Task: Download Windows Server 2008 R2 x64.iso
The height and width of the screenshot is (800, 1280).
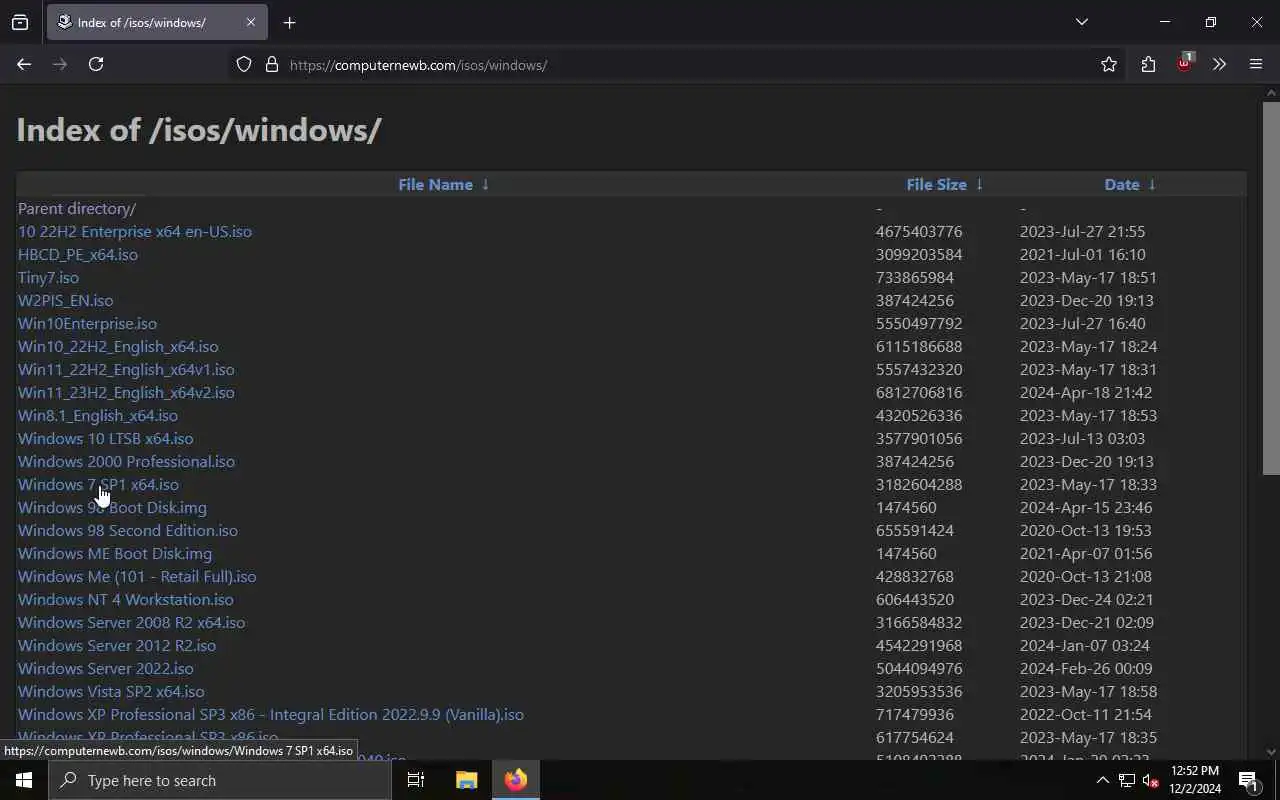Action: click(131, 622)
